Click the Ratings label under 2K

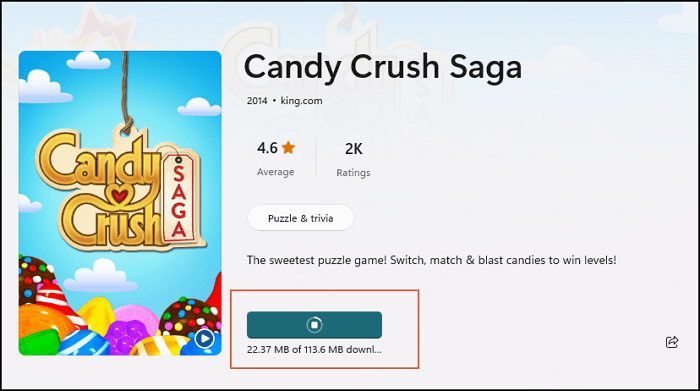[353, 173]
